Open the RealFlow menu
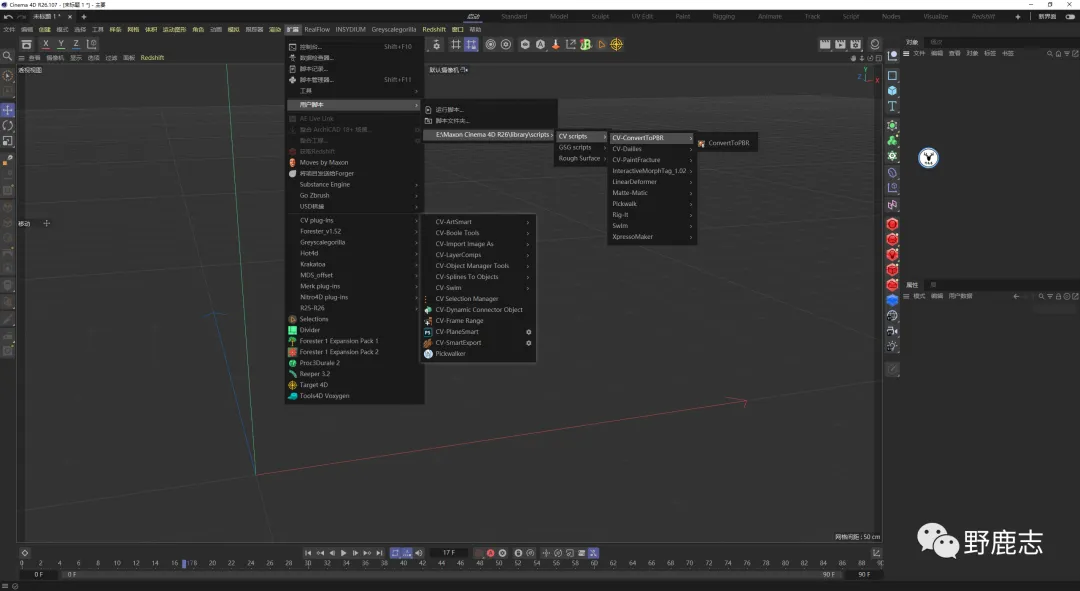The width and height of the screenshot is (1080, 591). [x=317, y=30]
